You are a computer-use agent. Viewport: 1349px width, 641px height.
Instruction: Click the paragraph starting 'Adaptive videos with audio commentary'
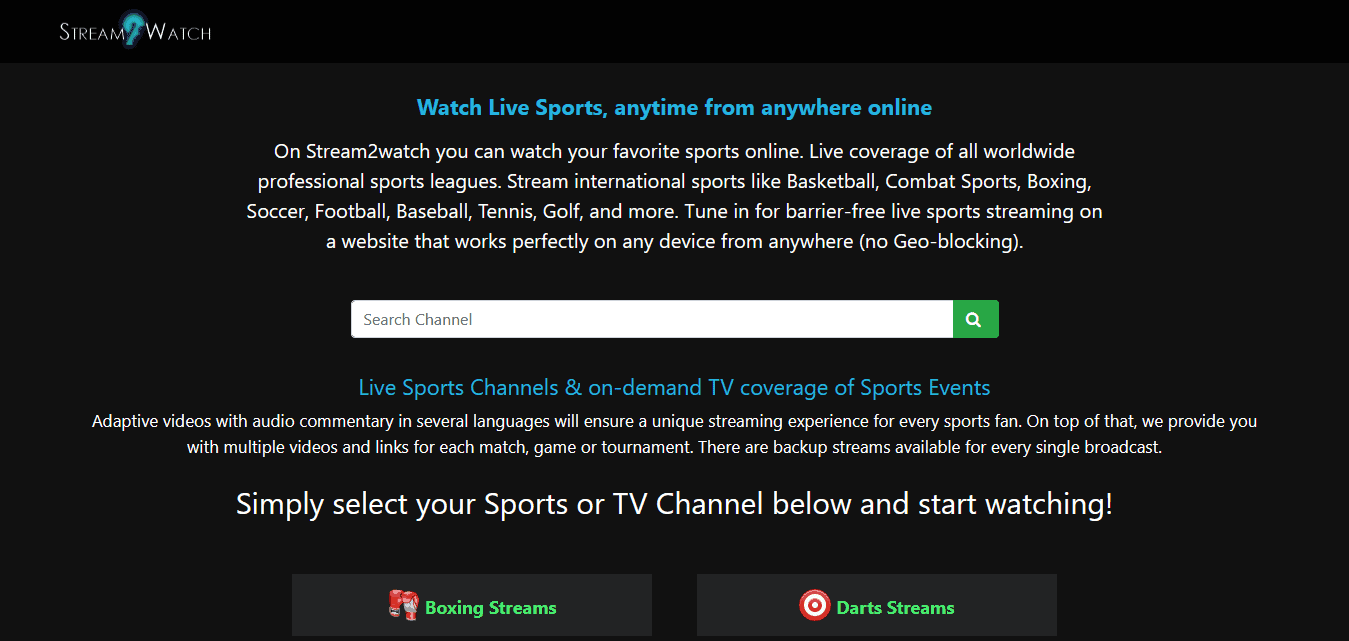(x=674, y=434)
